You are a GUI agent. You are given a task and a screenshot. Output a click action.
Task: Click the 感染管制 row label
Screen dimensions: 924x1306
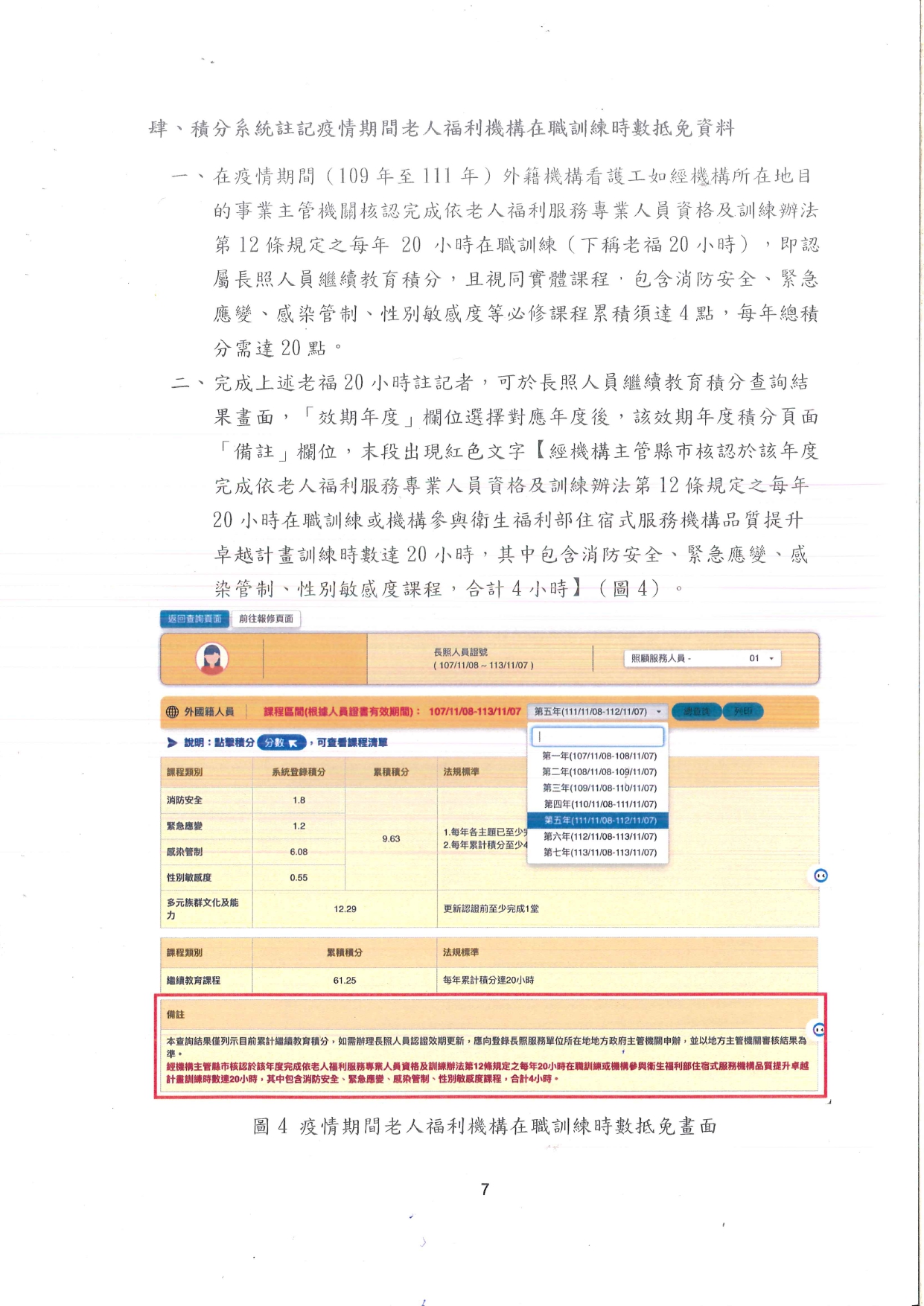(185, 852)
